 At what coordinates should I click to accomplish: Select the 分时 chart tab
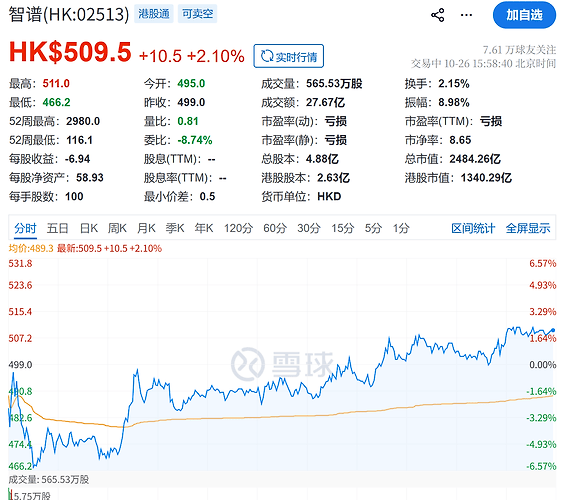coord(25,228)
